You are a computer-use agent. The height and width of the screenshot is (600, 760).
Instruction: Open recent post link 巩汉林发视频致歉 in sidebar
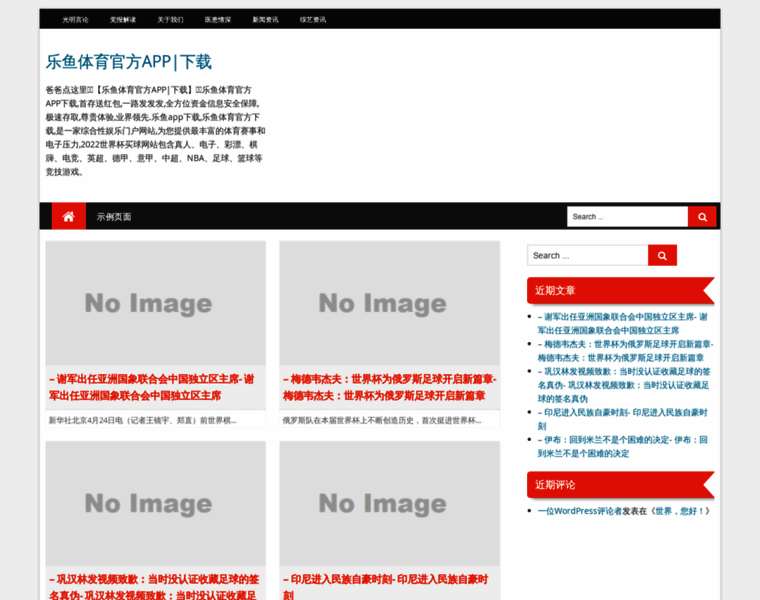click(x=624, y=385)
